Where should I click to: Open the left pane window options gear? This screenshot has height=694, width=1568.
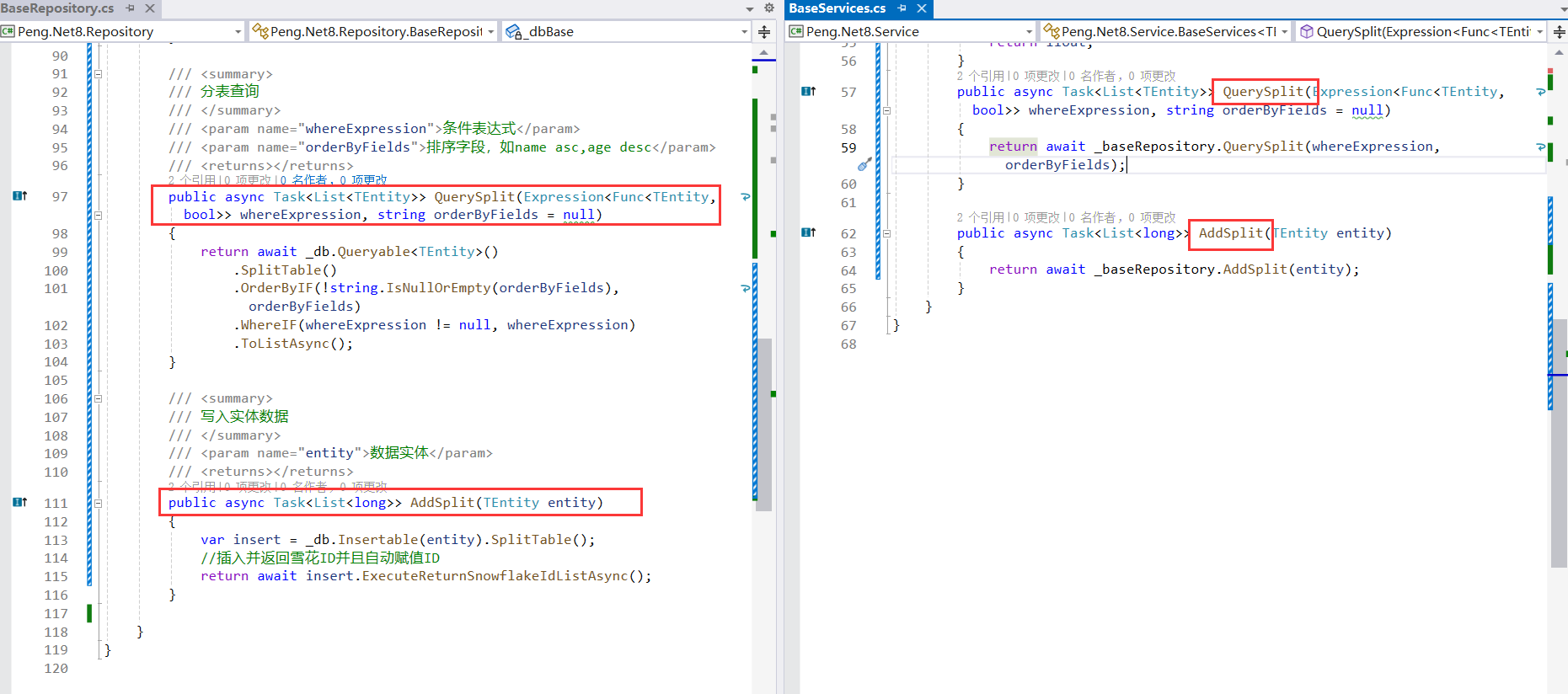click(768, 8)
